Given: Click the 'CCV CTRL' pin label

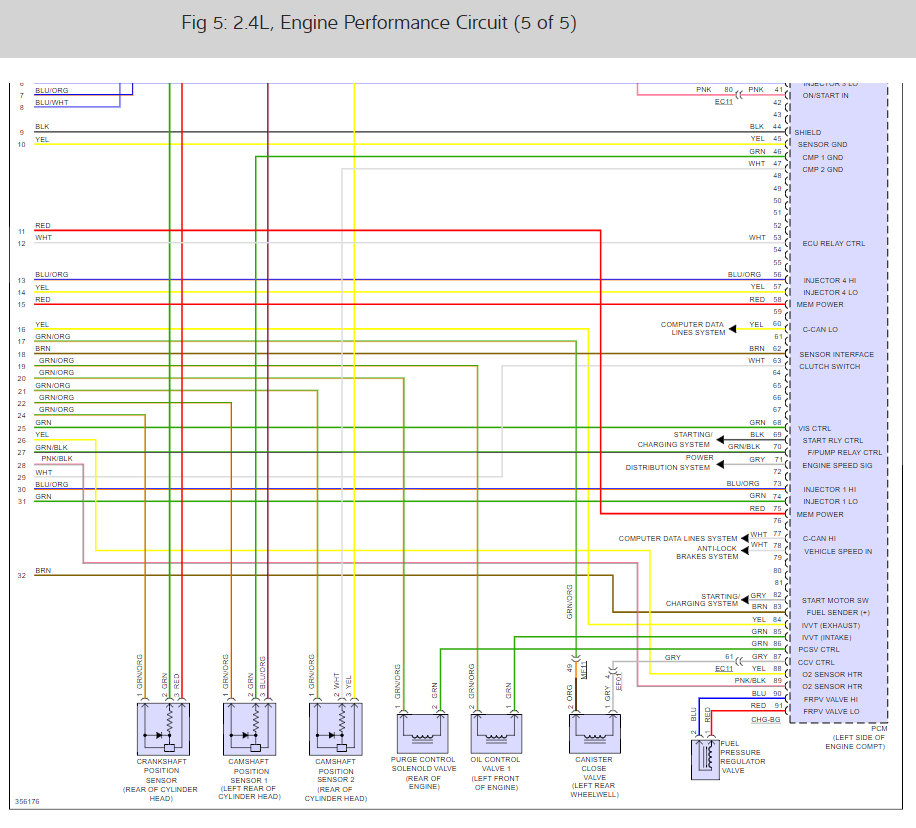Looking at the screenshot, I should (816, 663).
